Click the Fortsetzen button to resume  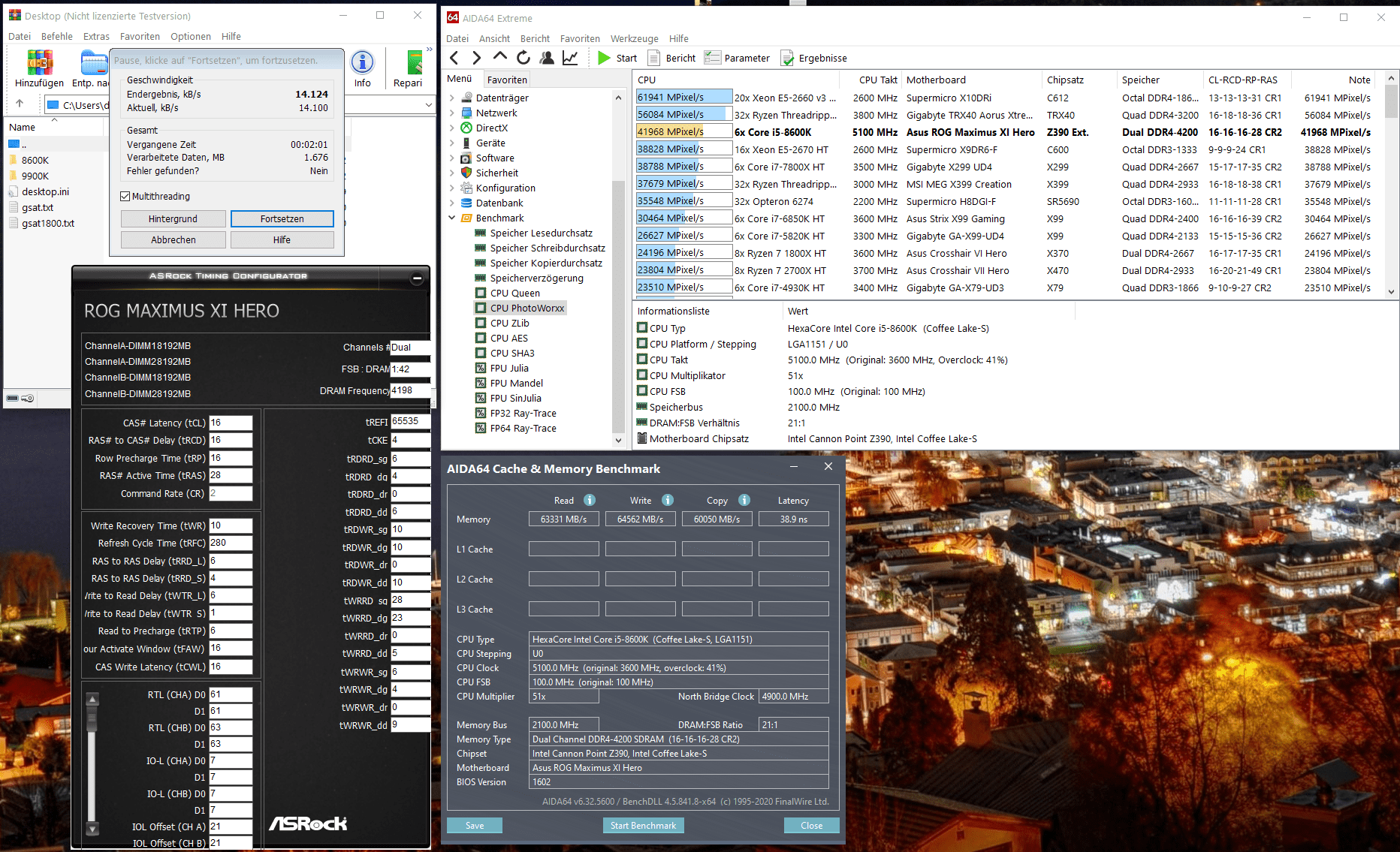coord(282,218)
